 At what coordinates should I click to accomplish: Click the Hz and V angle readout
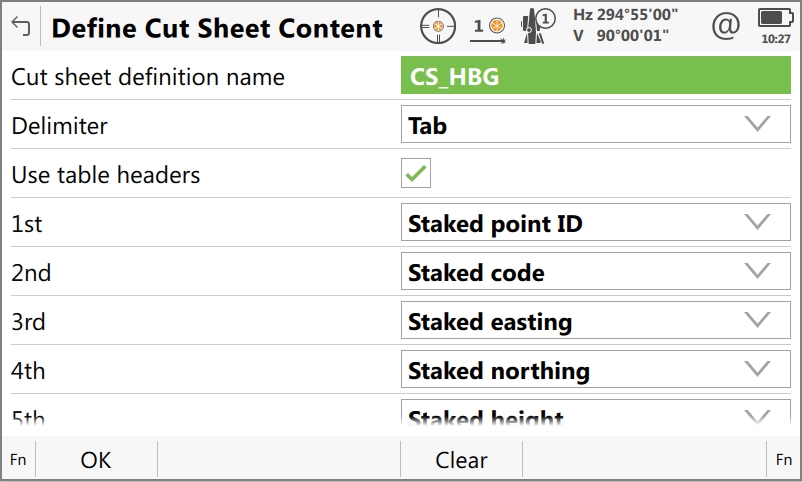coord(624,26)
